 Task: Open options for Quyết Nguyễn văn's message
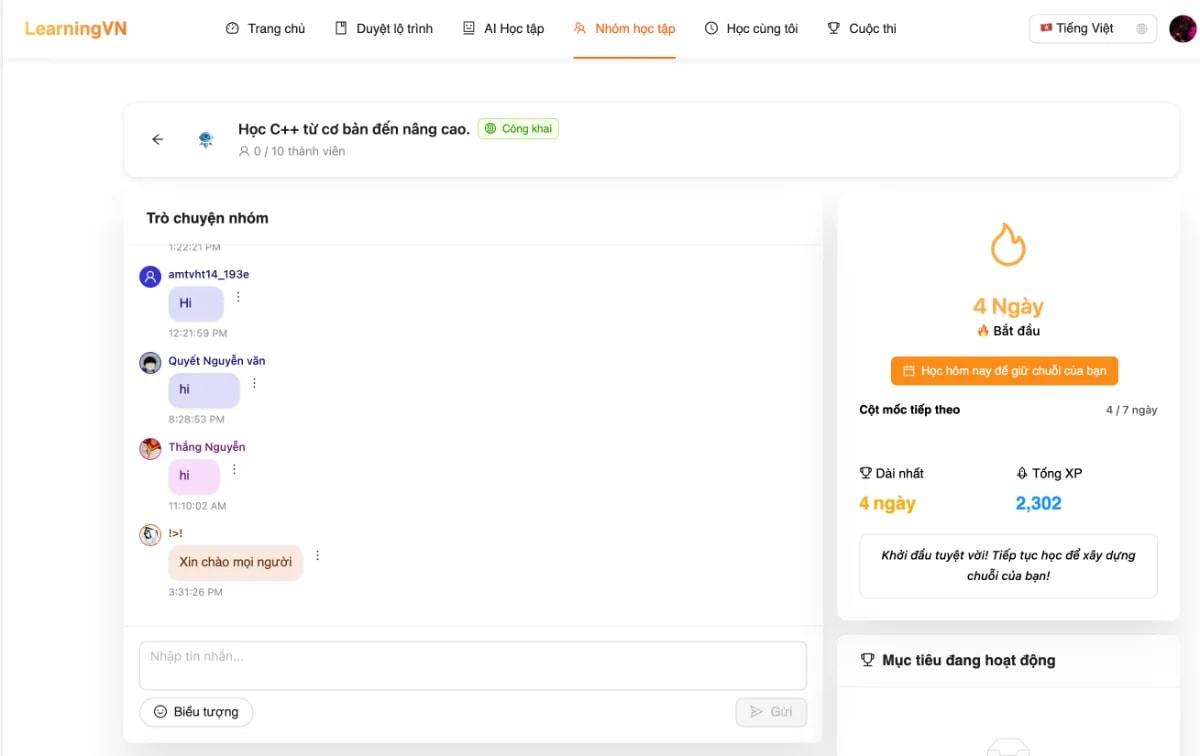click(x=254, y=383)
